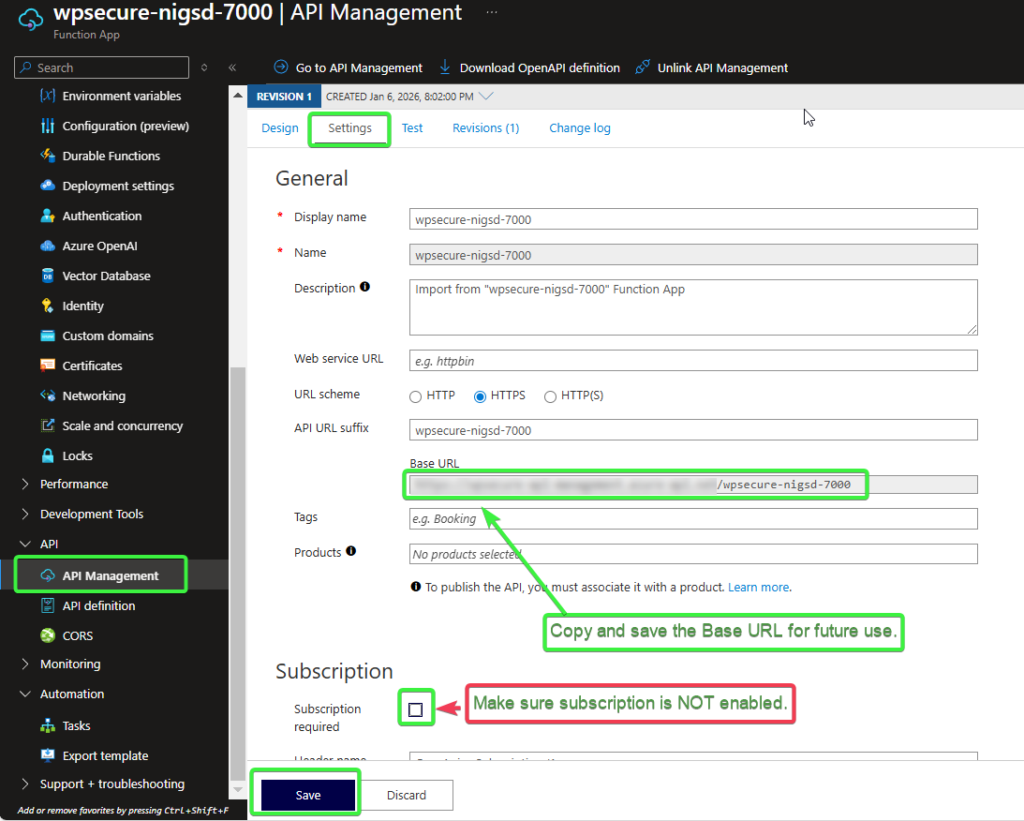This screenshot has height=821, width=1024.
Task: Click the Display name input field
Action: [693, 219]
